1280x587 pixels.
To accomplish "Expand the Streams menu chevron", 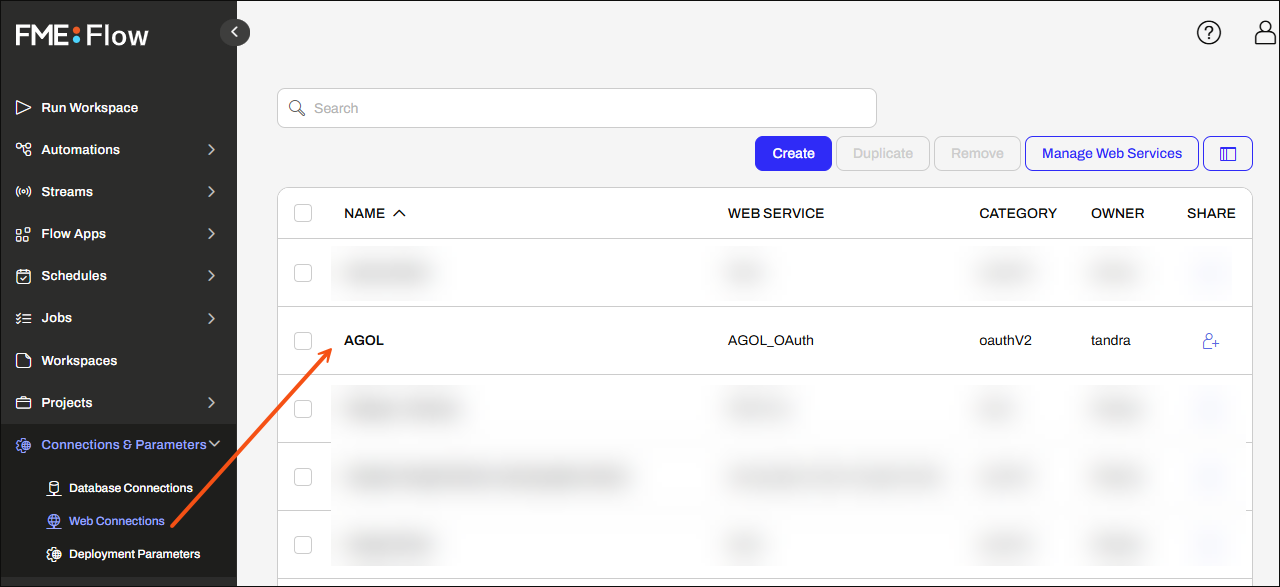I will [x=211, y=191].
